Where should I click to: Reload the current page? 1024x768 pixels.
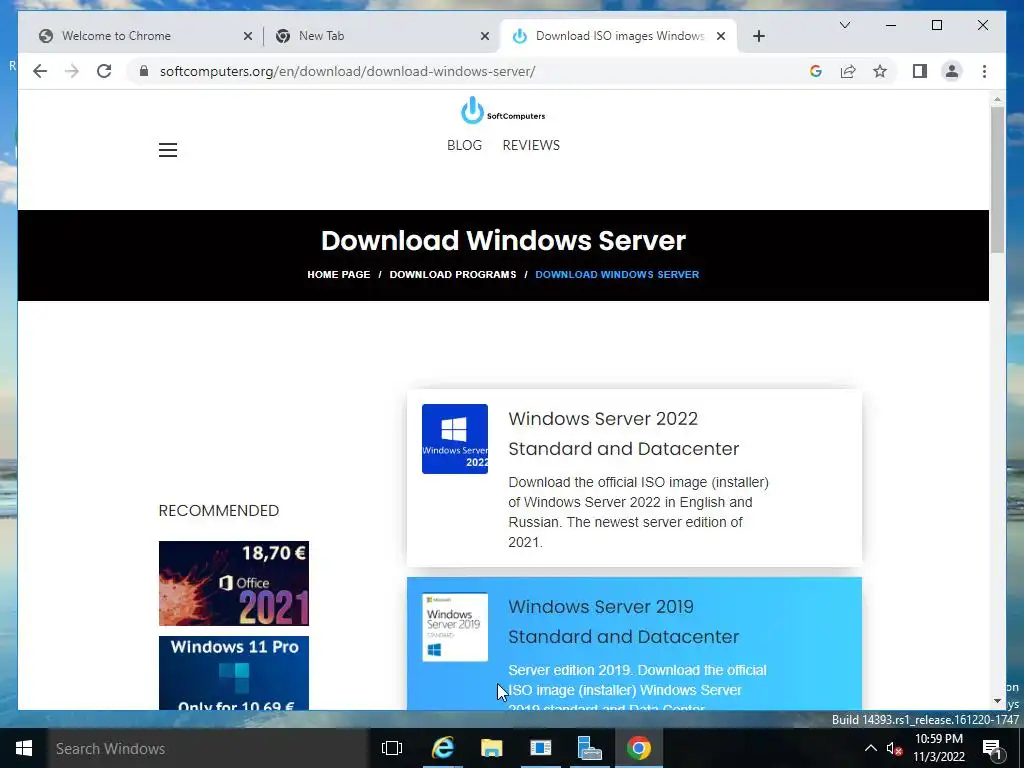click(104, 71)
